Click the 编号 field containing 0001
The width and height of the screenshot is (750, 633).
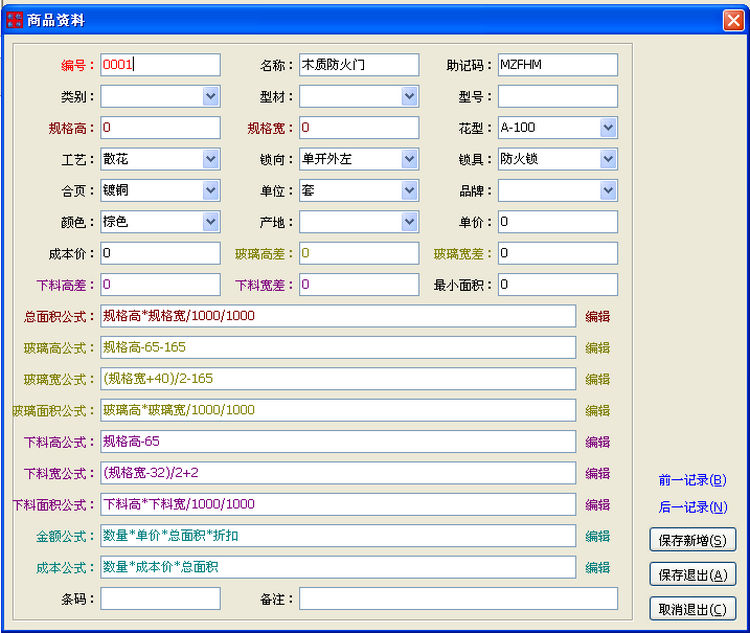[x=160, y=65]
